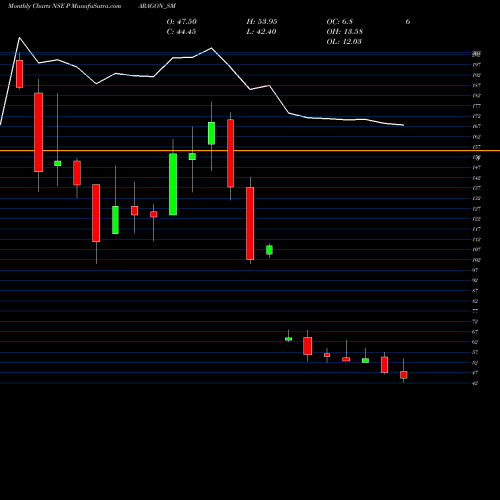Click the 112 price axis label
The height and width of the screenshot is (500, 500).
click(x=477, y=239)
